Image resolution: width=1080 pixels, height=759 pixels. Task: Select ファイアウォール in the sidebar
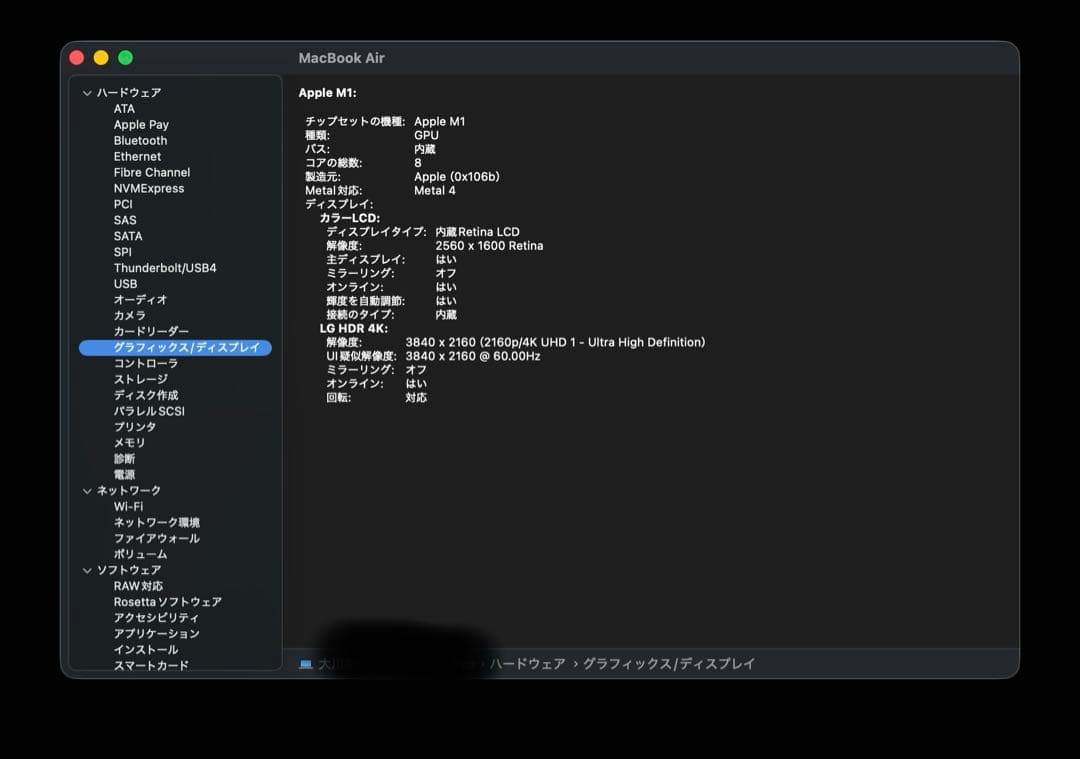coord(156,538)
